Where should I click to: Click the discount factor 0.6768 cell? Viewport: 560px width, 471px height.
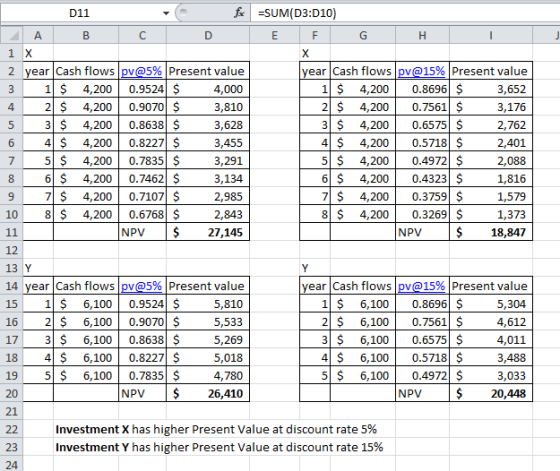click(142, 214)
